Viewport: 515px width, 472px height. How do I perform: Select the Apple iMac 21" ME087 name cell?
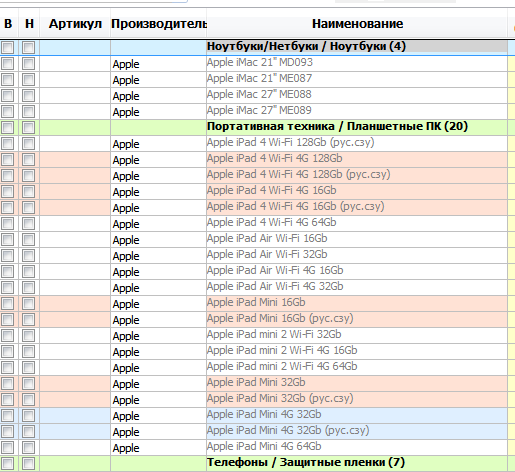pos(357,79)
